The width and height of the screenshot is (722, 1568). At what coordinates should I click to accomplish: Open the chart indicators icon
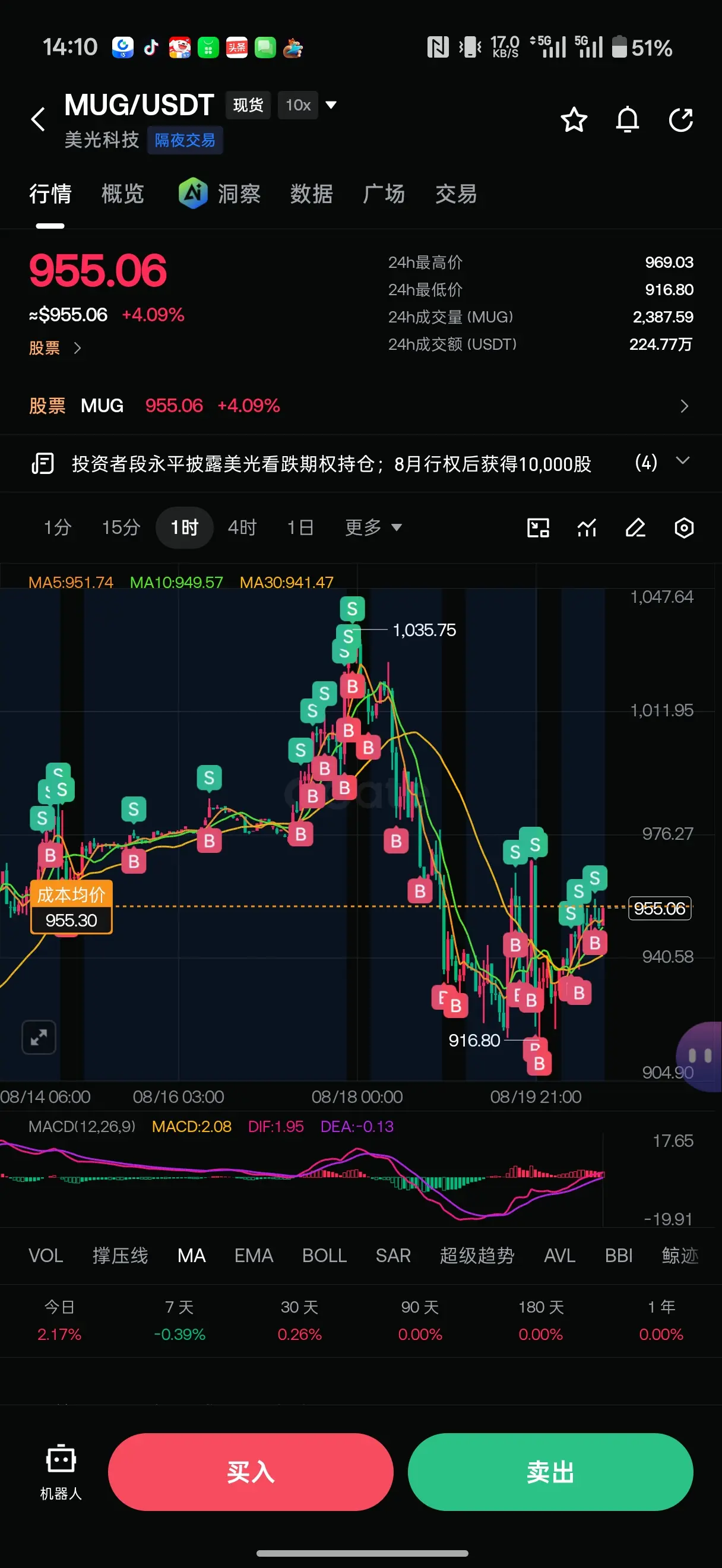click(x=587, y=527)
